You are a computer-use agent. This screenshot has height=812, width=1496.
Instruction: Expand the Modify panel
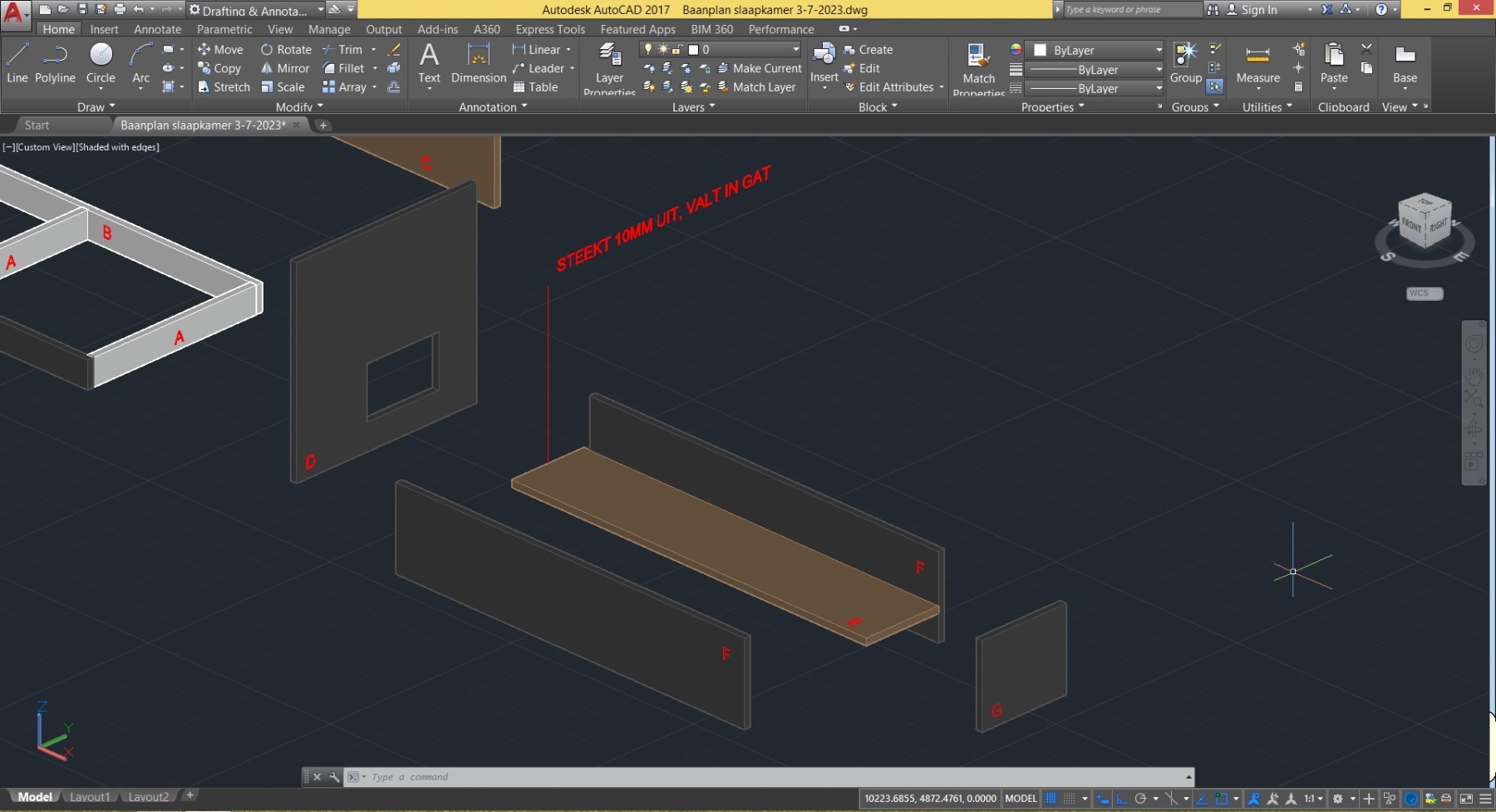click(x=299, y=107)
